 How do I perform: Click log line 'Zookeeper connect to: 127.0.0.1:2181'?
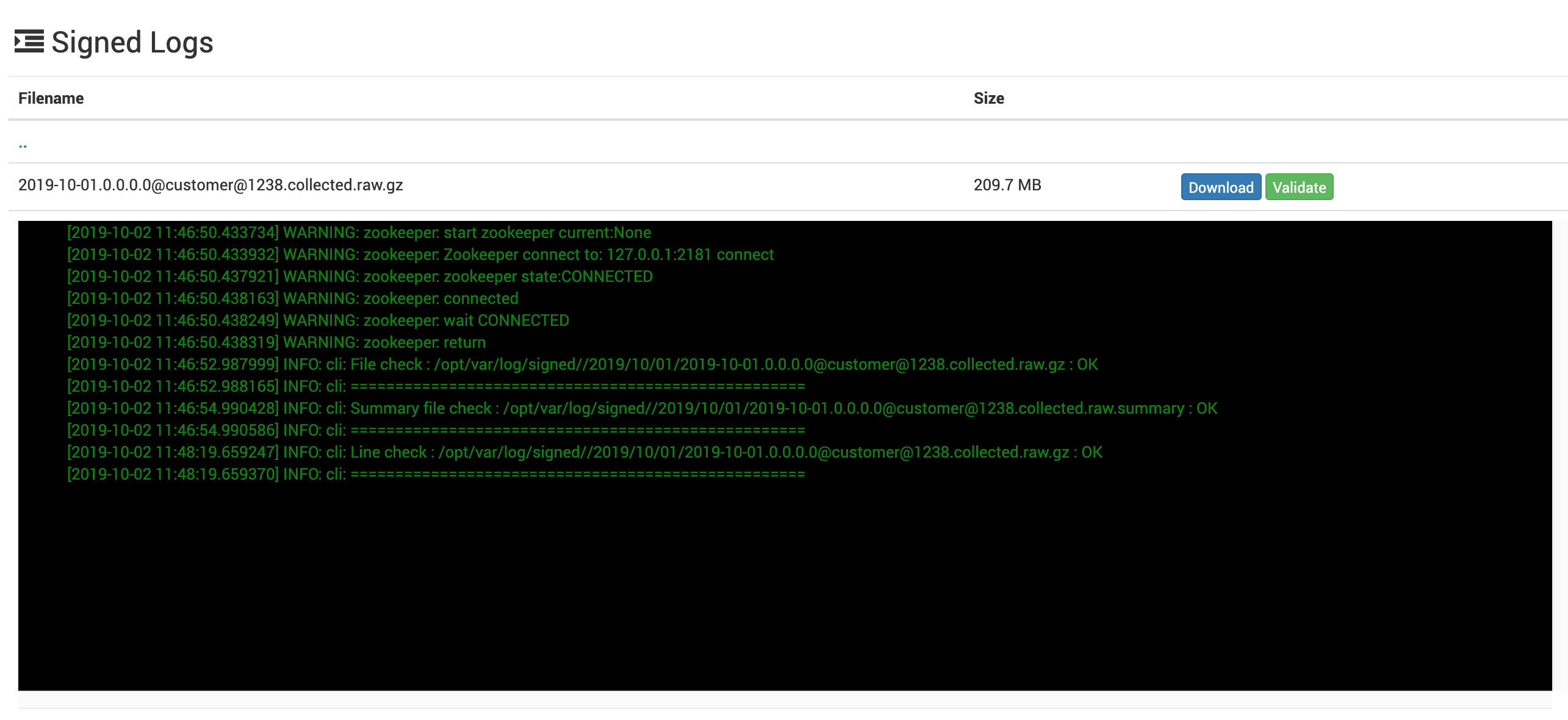coord(420,254)
